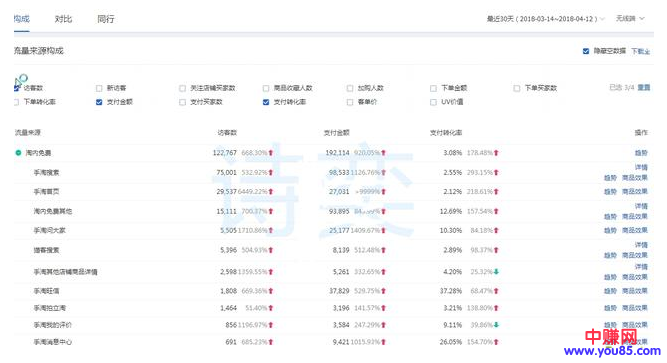Open 商品效果 for the 手淘搜索 row
This screenshot has width=667, height=363.
[635, 178]
